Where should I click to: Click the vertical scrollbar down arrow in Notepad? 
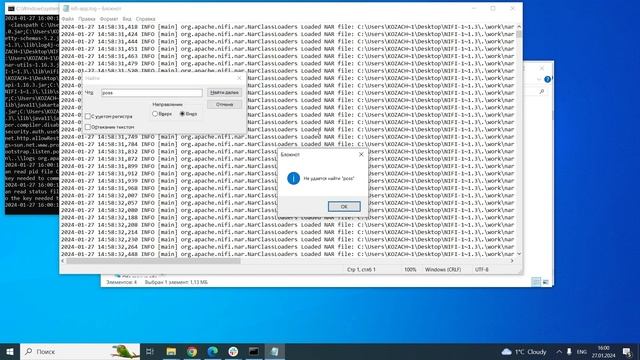point(519,254)
